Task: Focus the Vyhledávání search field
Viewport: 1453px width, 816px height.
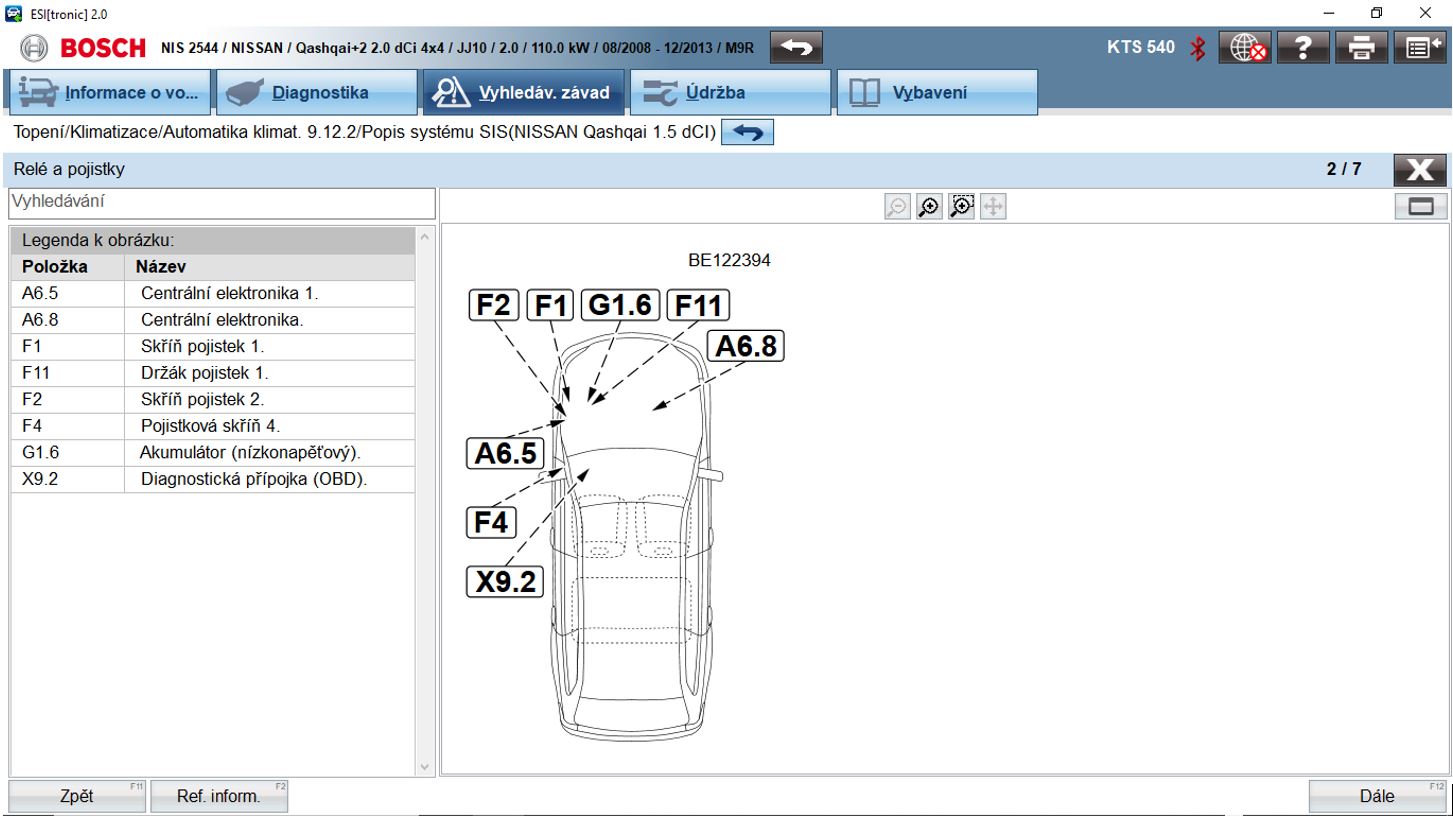Action: click(222, 203)
